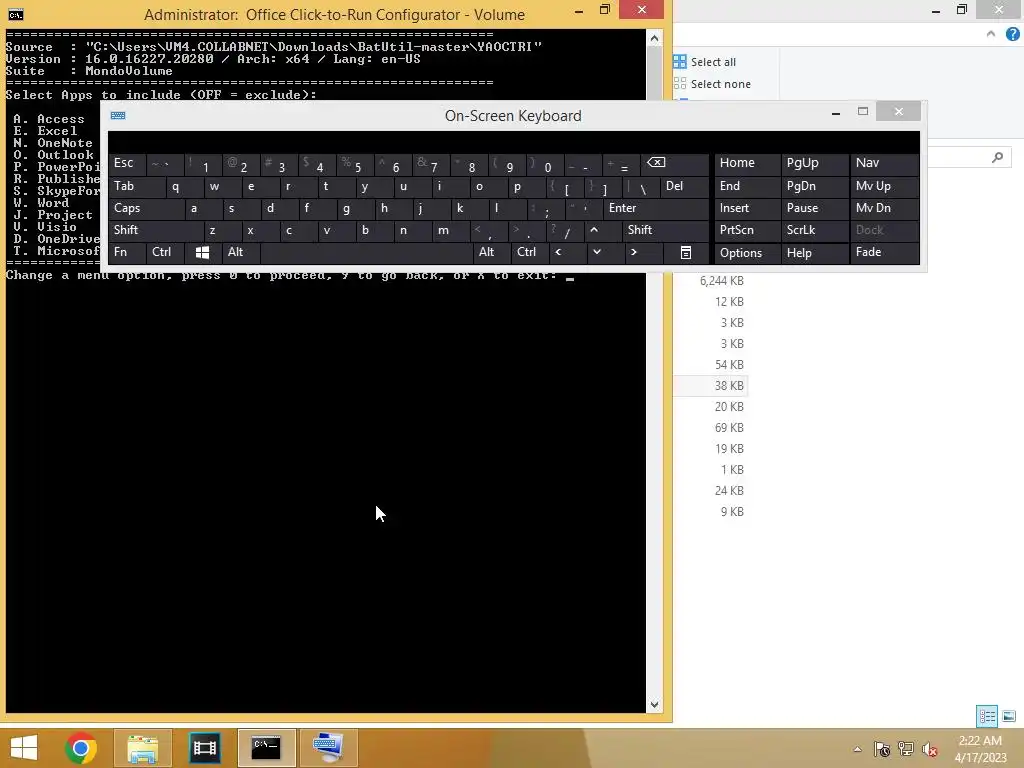Click the 0 number key on keyboard
This screenshot has height=768, width=1024.
[543, 163]
